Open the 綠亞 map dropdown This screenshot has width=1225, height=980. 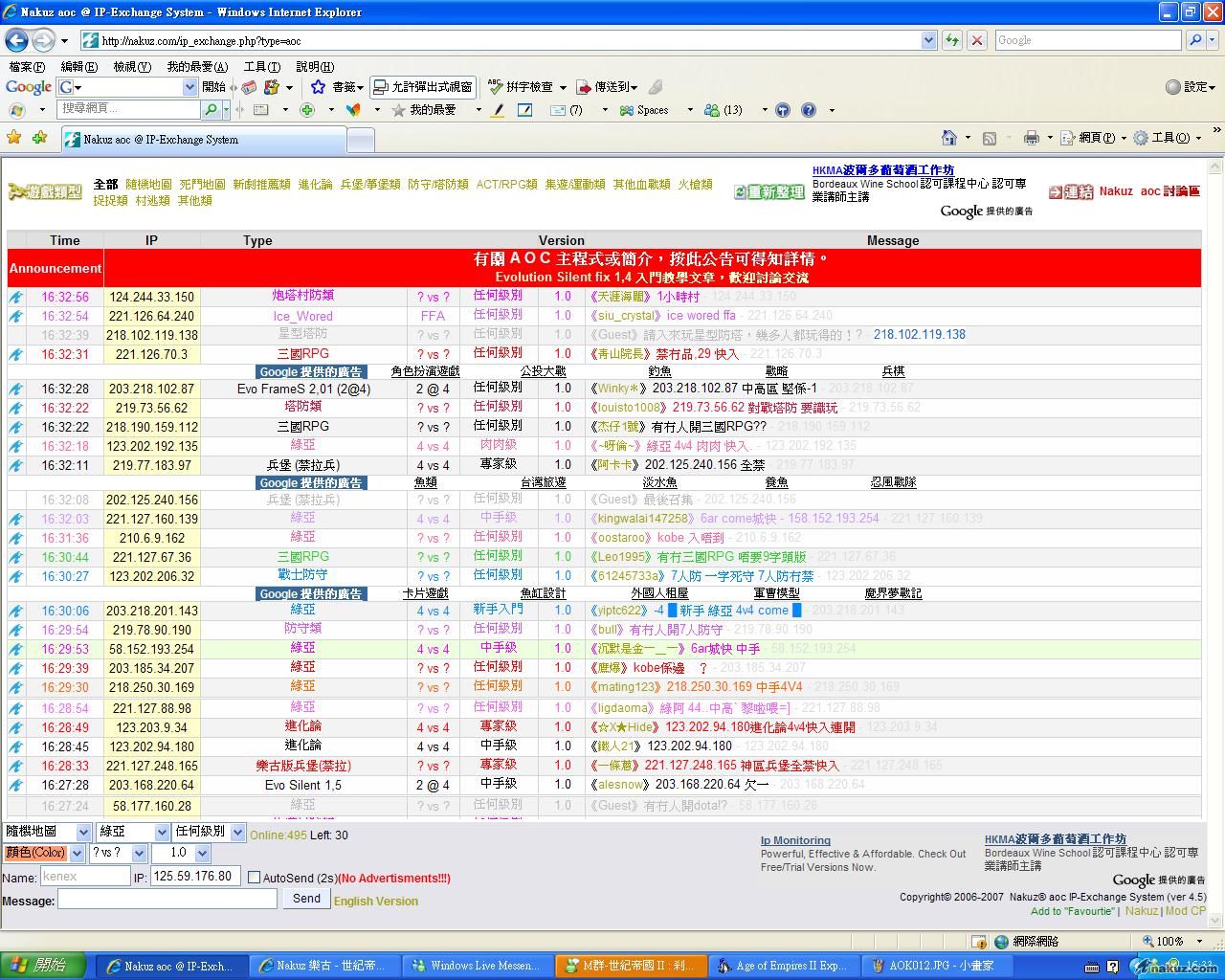[132, 833]
